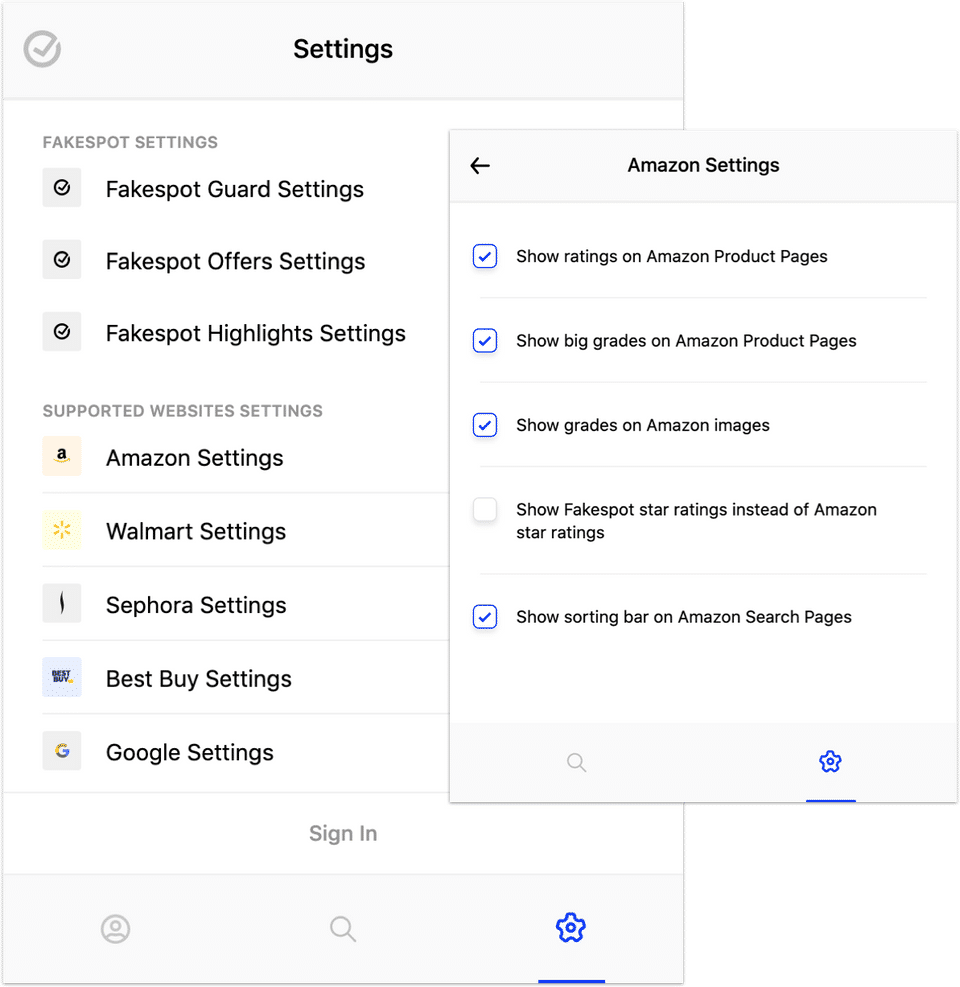Open the search tab in Settings bottom bar
960x987 pixels.
click(x=342, y=928)
